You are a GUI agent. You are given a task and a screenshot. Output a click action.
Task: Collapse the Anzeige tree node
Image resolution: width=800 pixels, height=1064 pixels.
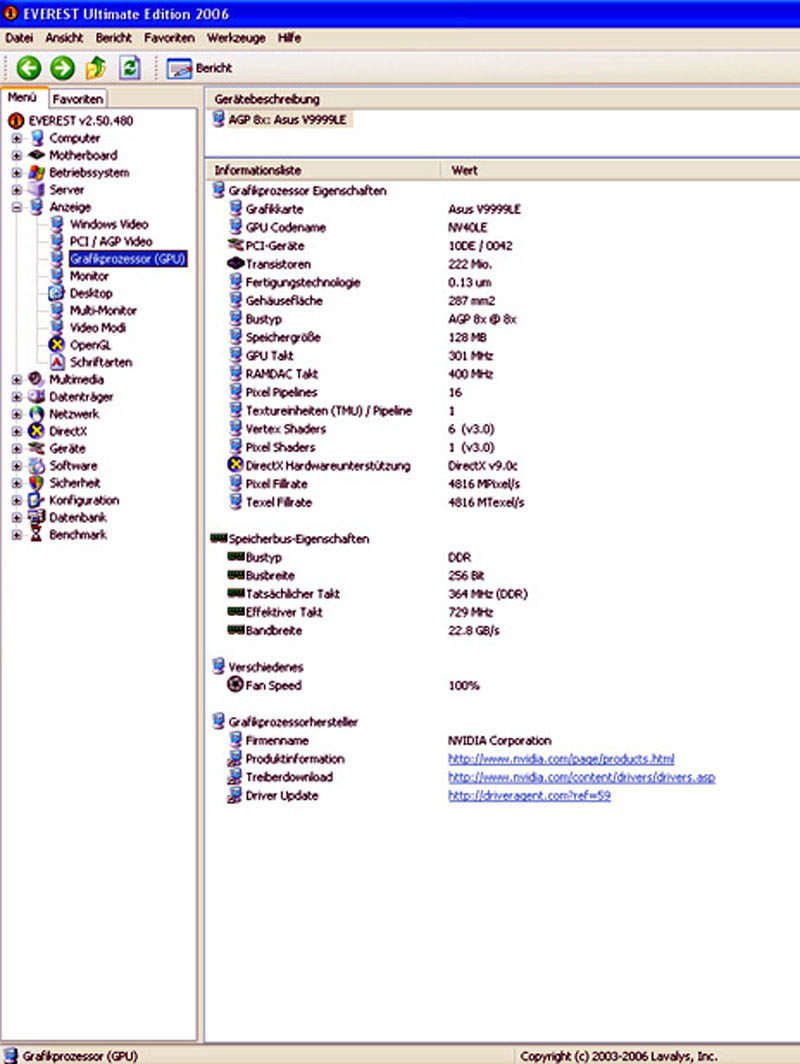pyautogui.click(x=17, y=208)
